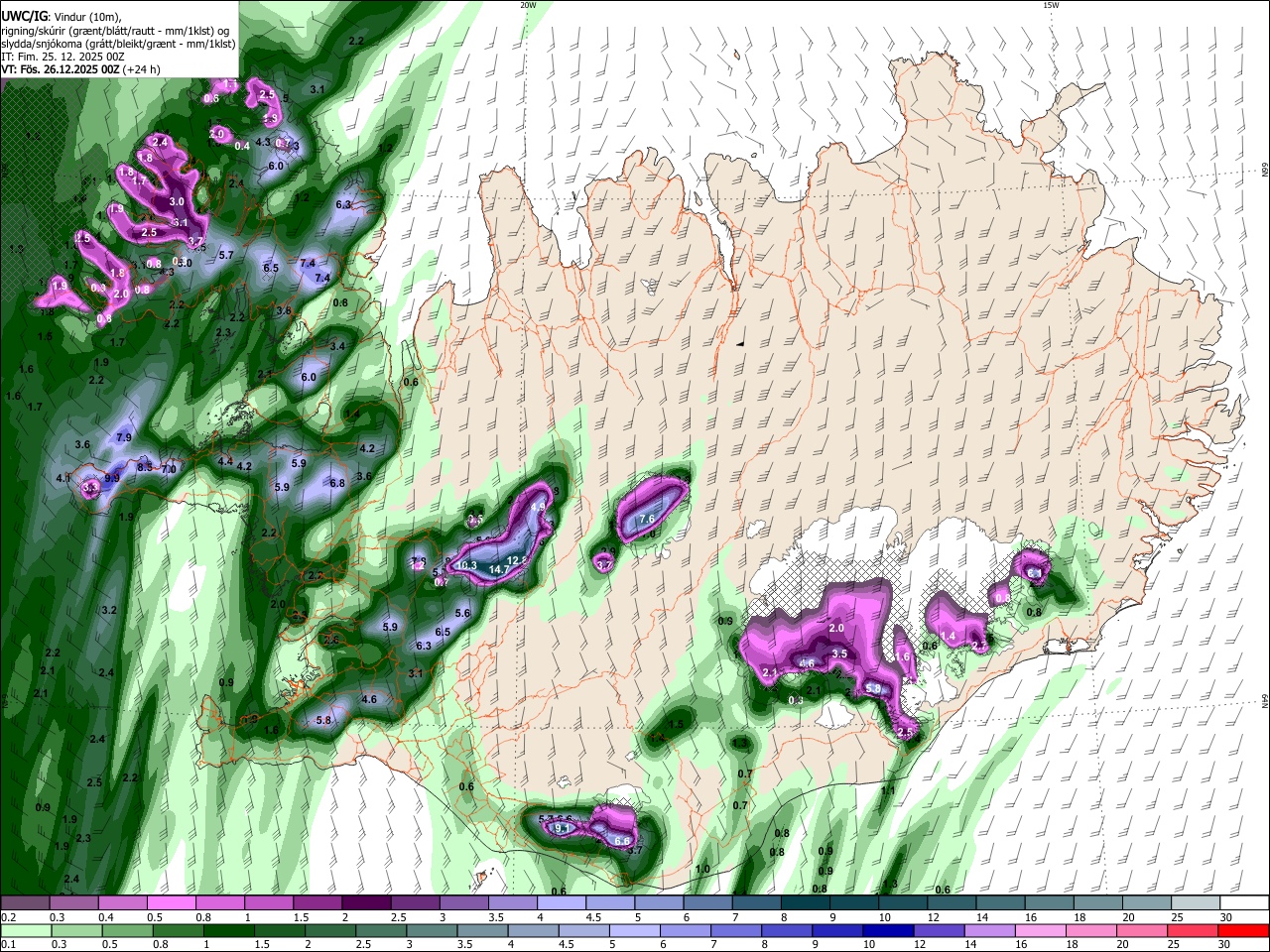Select the IT: Fim. 25. 12. 2025 00Z line
The width and height of the screenshot is (1270, 952).
point(63,57)
